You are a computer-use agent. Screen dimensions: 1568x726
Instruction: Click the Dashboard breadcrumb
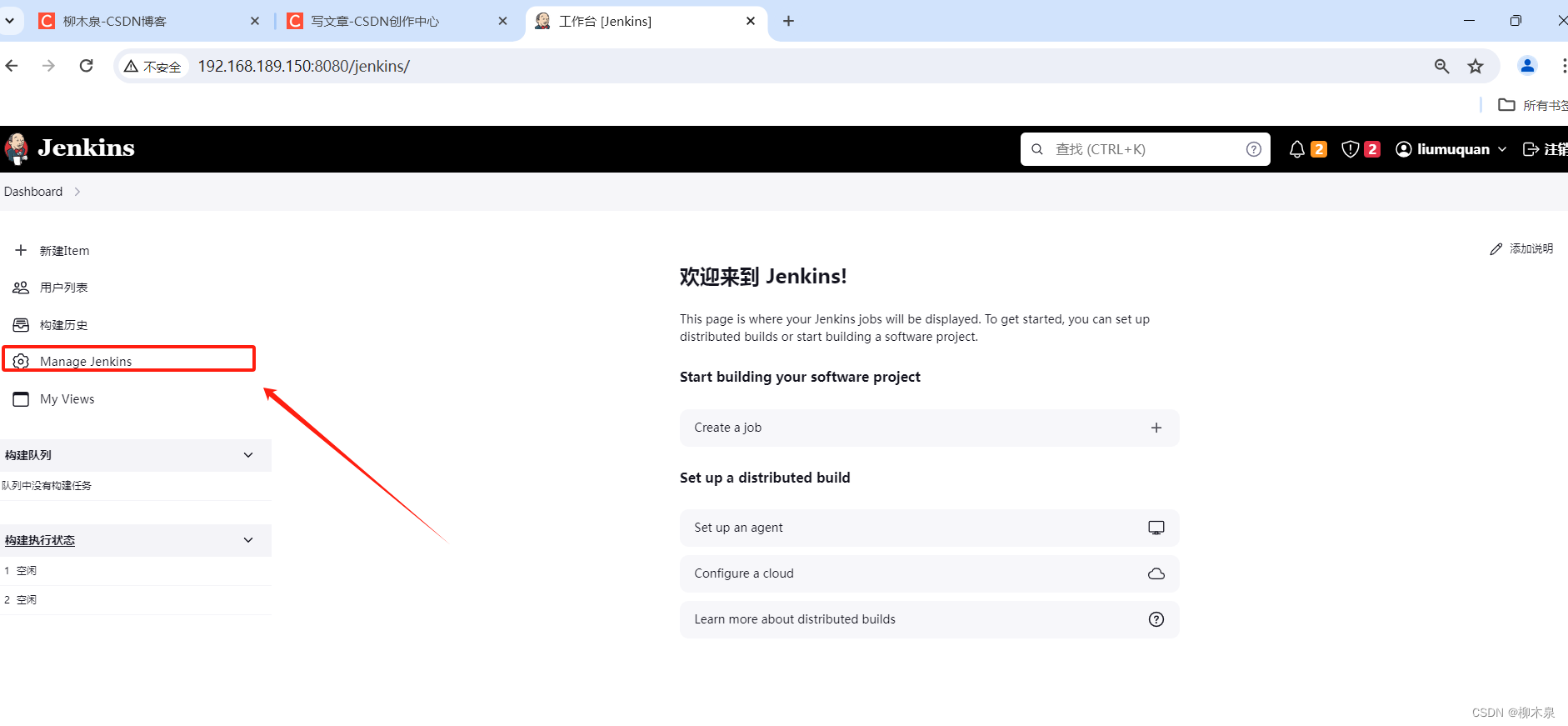pyautogui.click(x=33, y=192)
